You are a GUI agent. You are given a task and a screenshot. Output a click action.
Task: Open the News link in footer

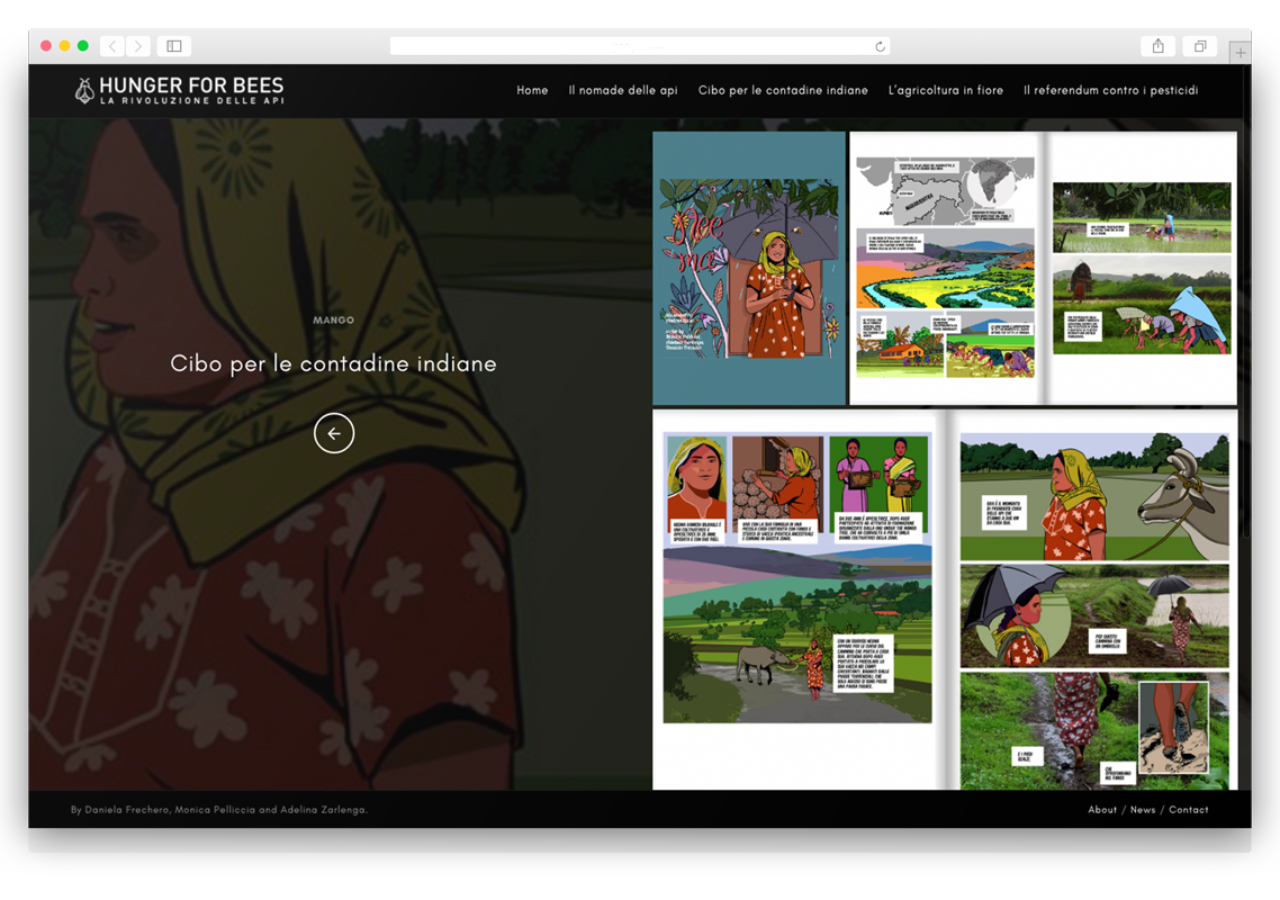(x=1143, y=810)
